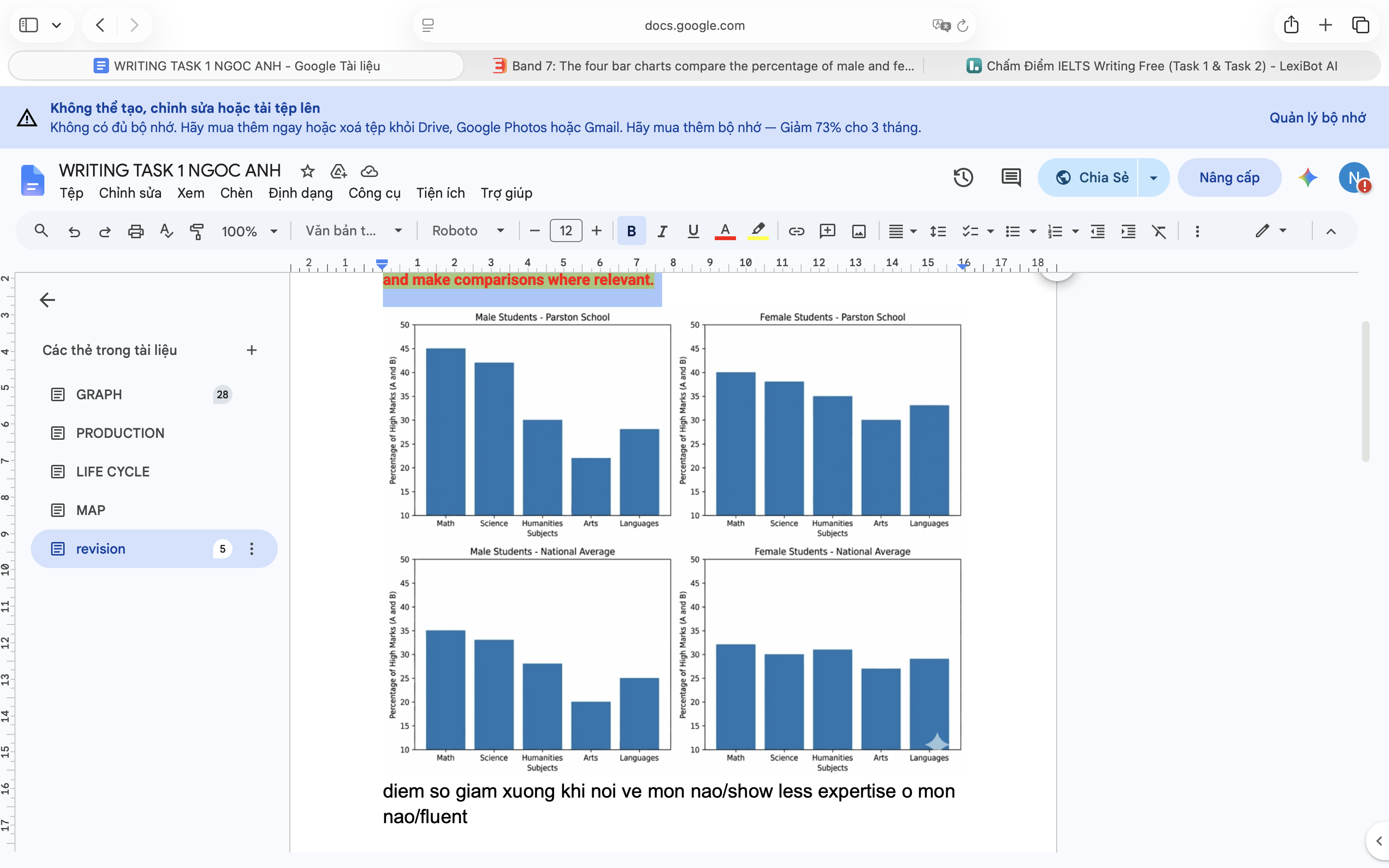Show all comments speech bubble icon
The height and width of the screenshot is (868, 1389).
1011,177
